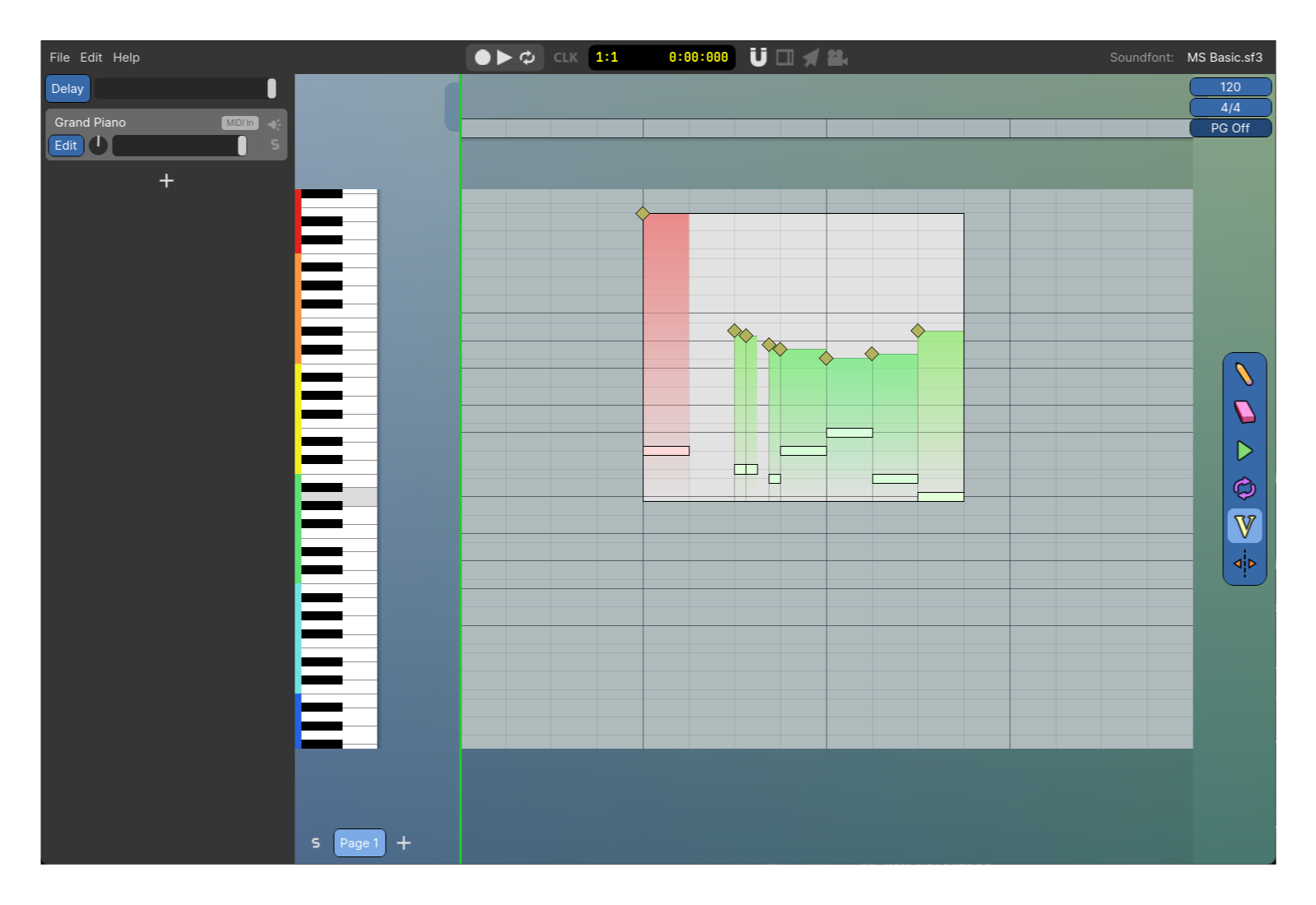Click the purple loop tool icon
The width and height of the screenshot is (1316, 905).
[x=1244, y=489]
